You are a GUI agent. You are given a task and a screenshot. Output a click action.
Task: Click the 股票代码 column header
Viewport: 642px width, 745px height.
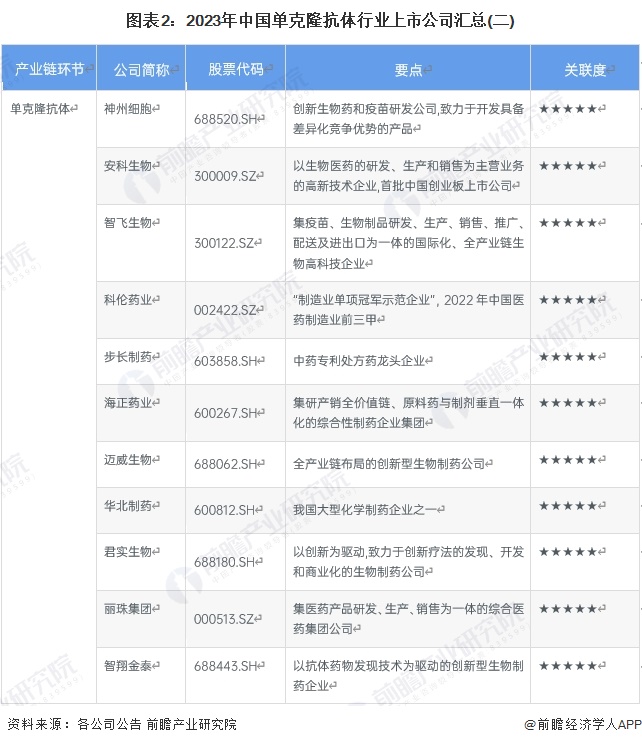pos(235,69)
